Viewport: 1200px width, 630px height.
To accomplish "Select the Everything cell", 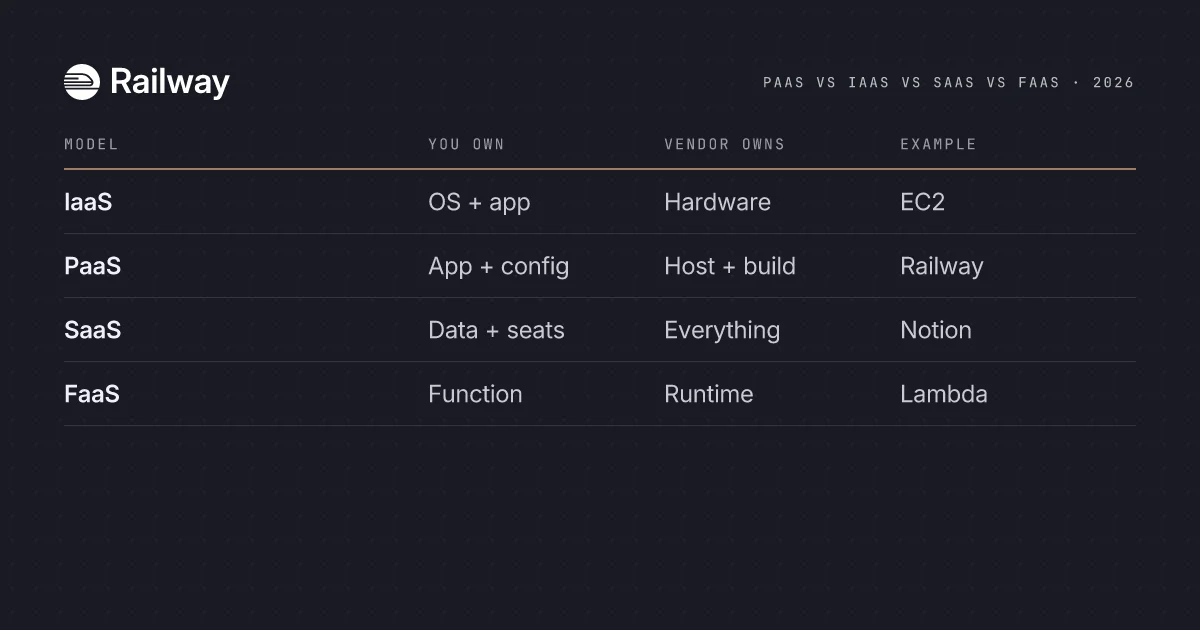I will coord(722,330).
